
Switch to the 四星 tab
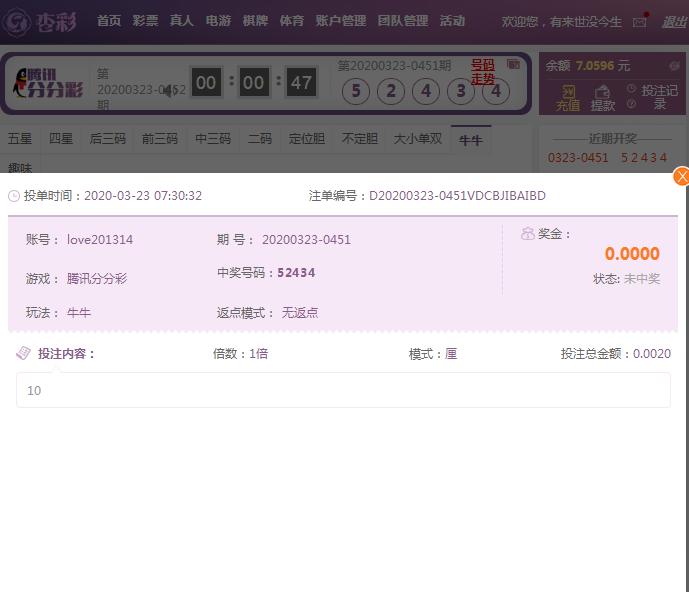61,139
